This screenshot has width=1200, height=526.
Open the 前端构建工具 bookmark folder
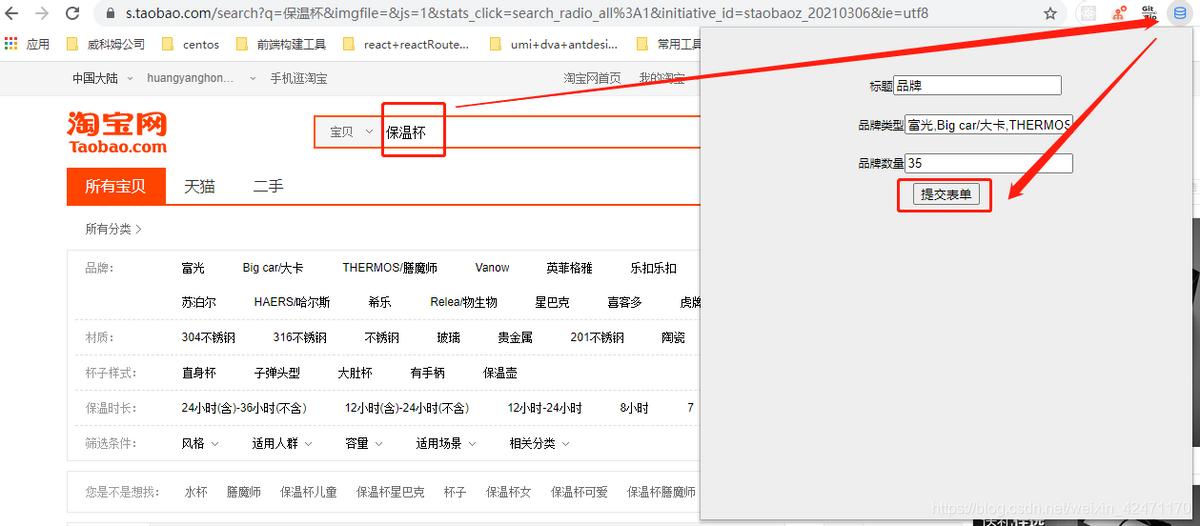point(281,44)
